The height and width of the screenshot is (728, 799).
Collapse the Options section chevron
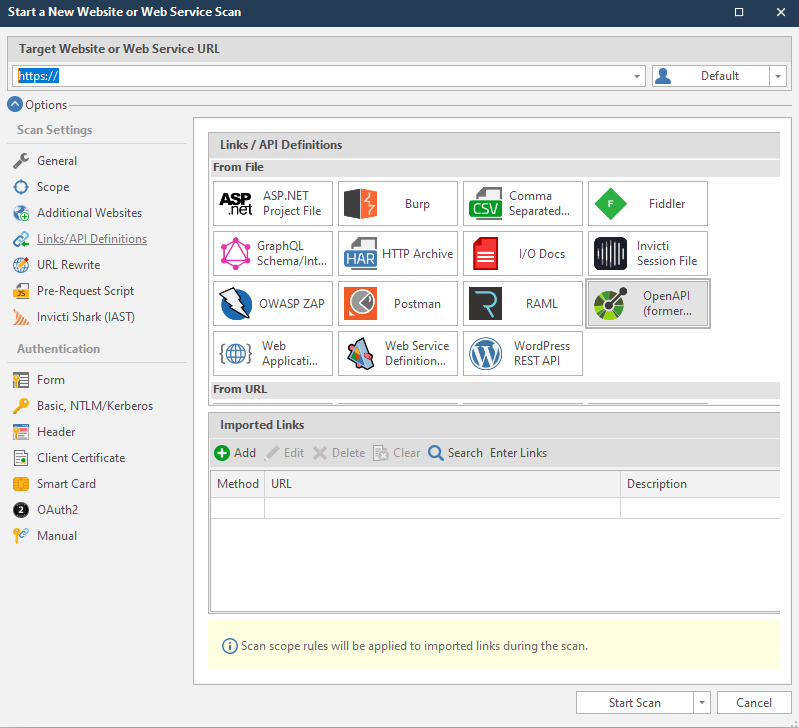pyautogui.click(x=15, y=104)
